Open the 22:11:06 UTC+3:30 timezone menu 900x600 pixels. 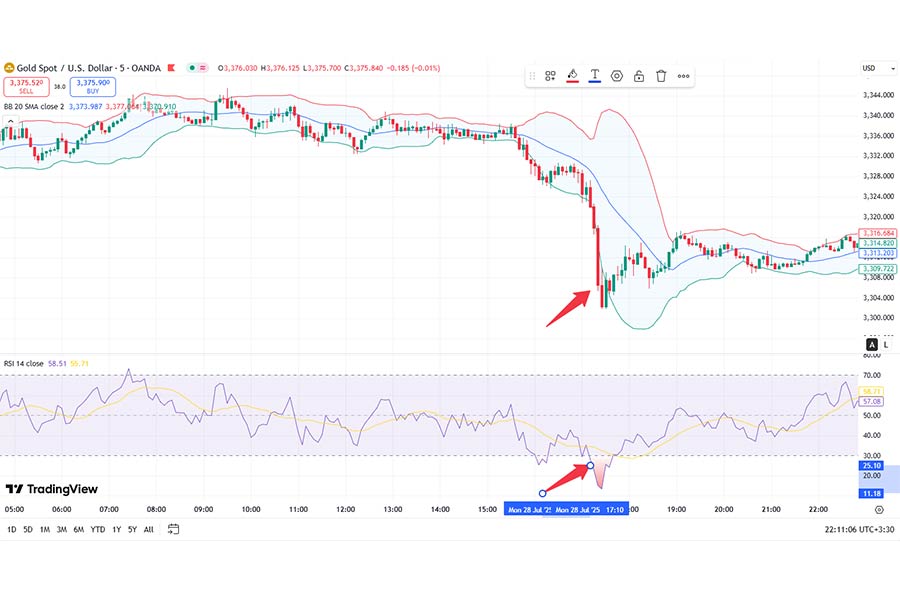(859, 529)
